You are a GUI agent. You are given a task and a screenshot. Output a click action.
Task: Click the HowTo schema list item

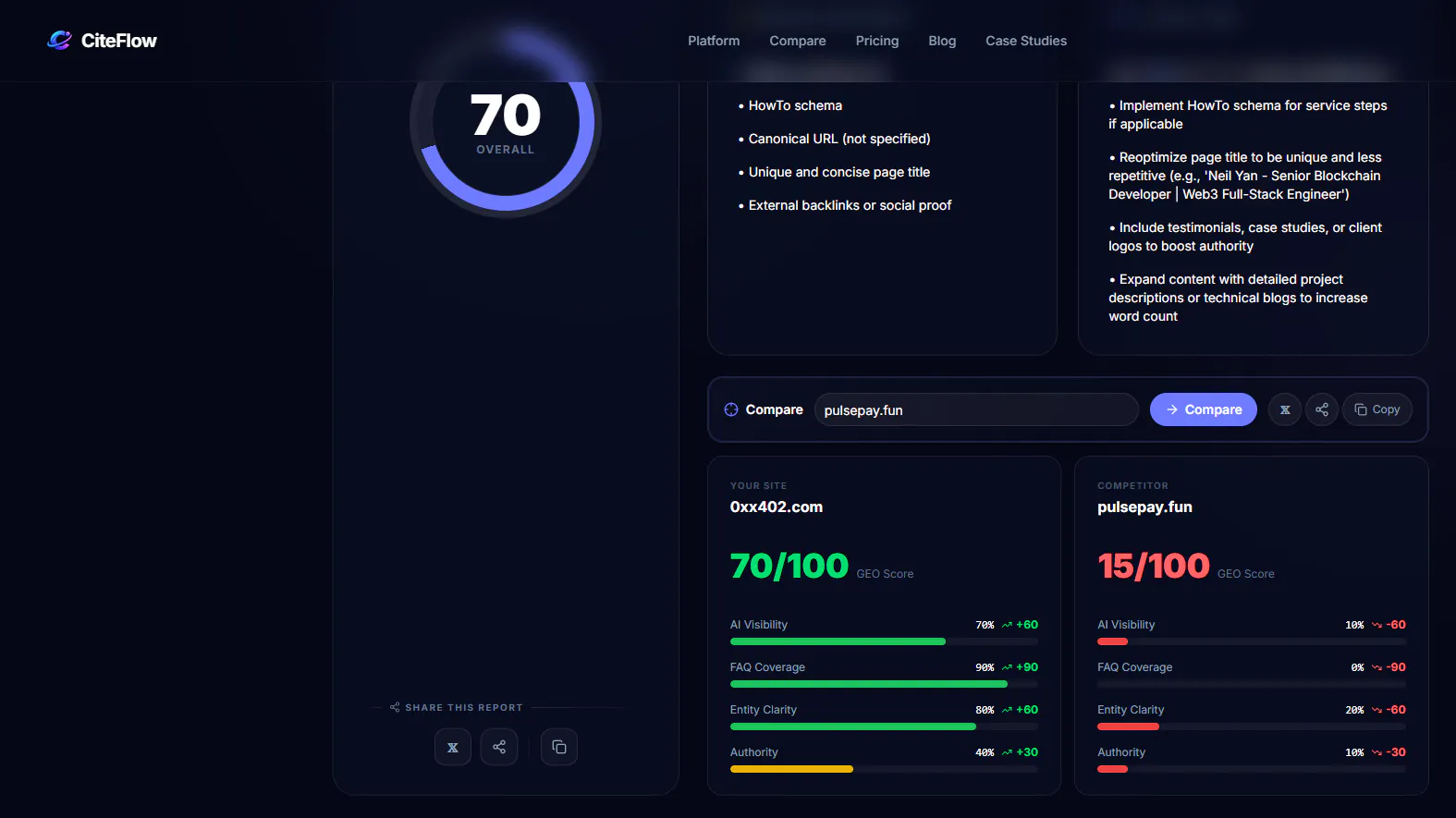click(790, 105)
